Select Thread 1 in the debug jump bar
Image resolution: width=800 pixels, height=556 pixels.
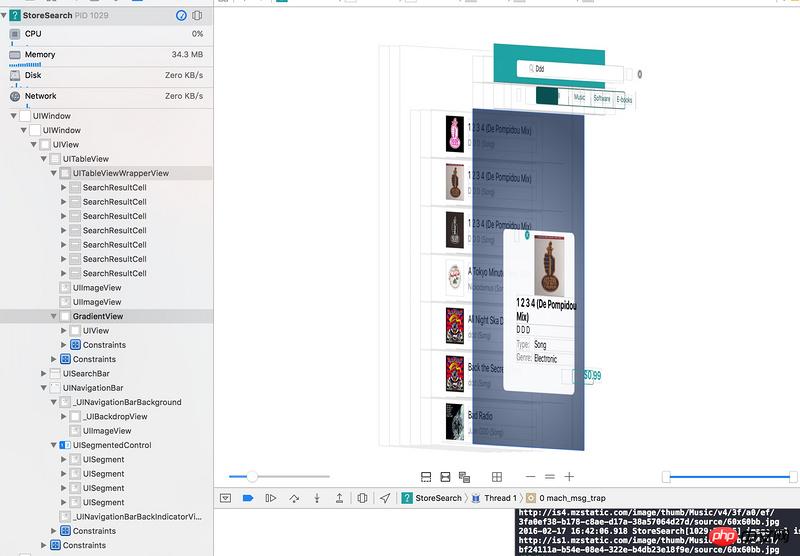(494, 498)
